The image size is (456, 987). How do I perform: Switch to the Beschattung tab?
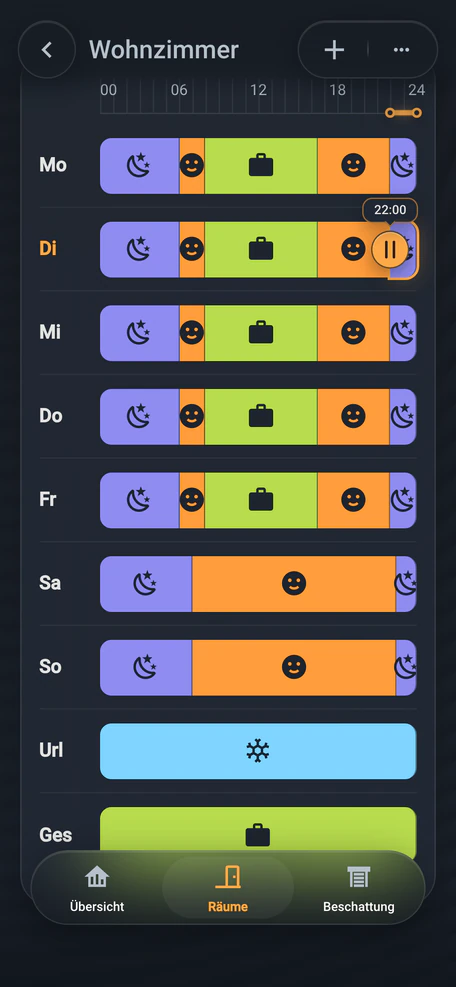pos(358,889)
